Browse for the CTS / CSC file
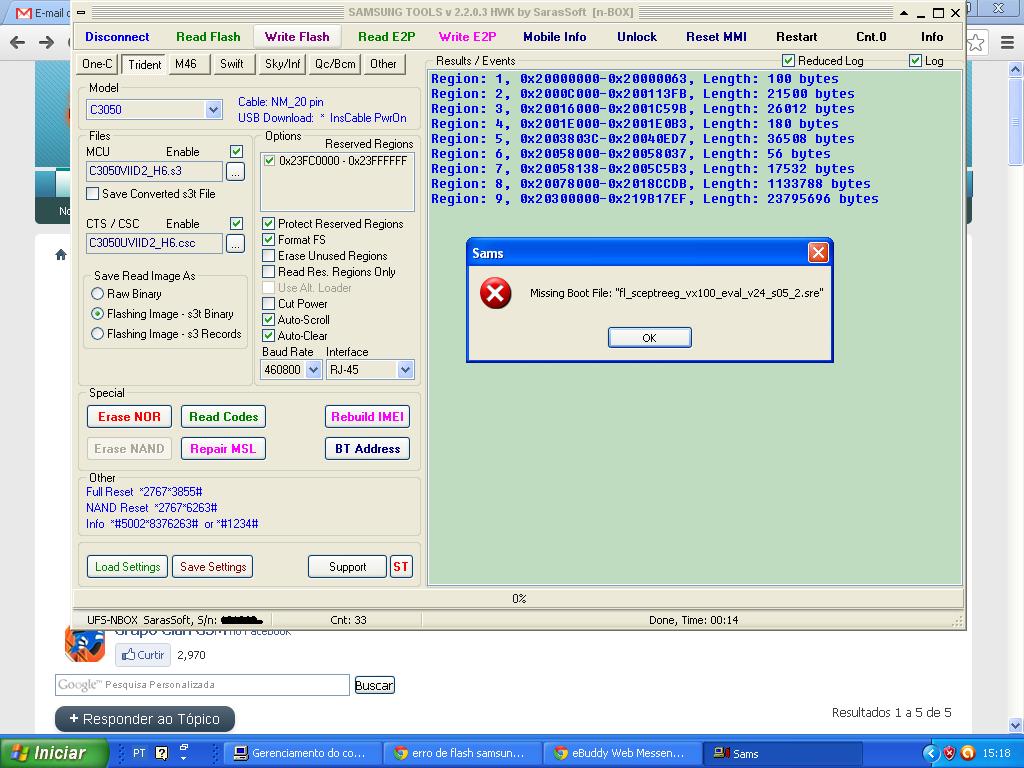Image resolution: width=1024 pixels, height=768 pixels. (236, 244)
